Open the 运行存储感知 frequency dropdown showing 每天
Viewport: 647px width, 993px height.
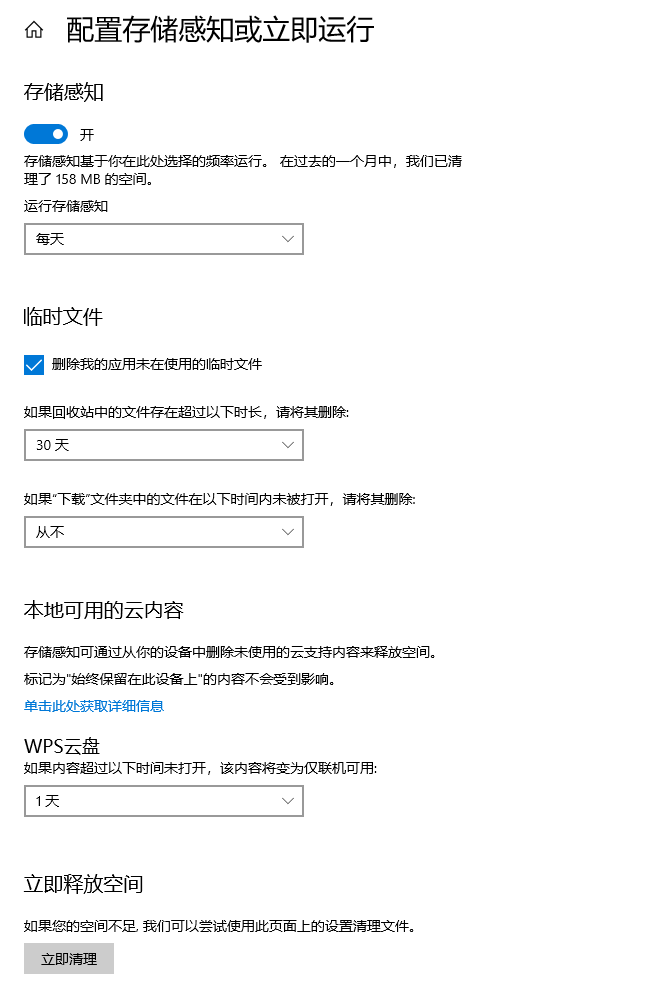[164, 239]
